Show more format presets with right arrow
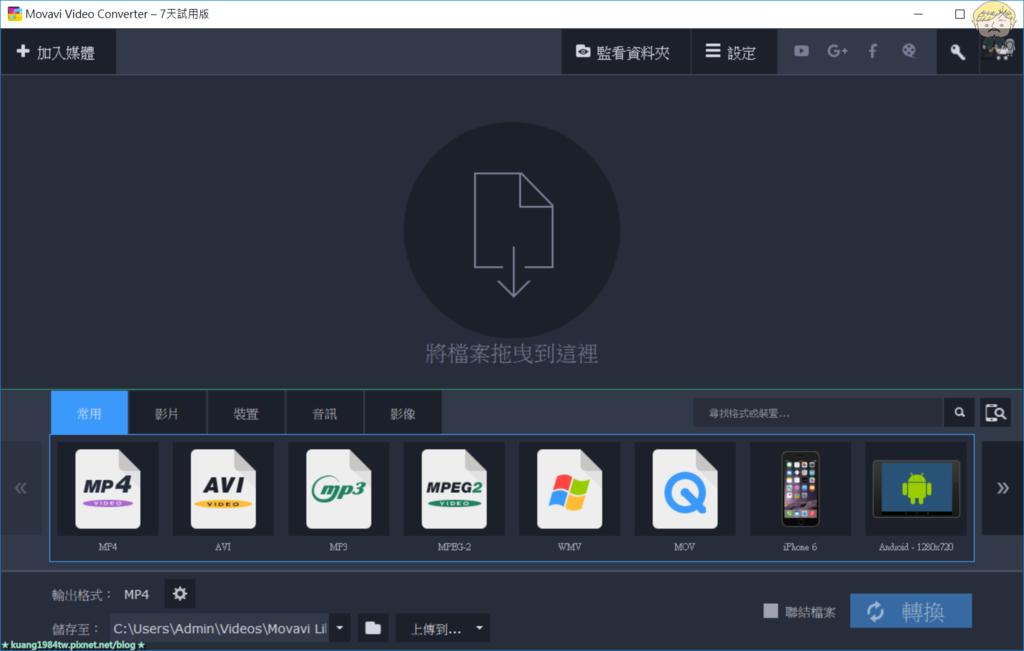Image resolution: width=1024 pixels, height=651 pixels. 1002,488
